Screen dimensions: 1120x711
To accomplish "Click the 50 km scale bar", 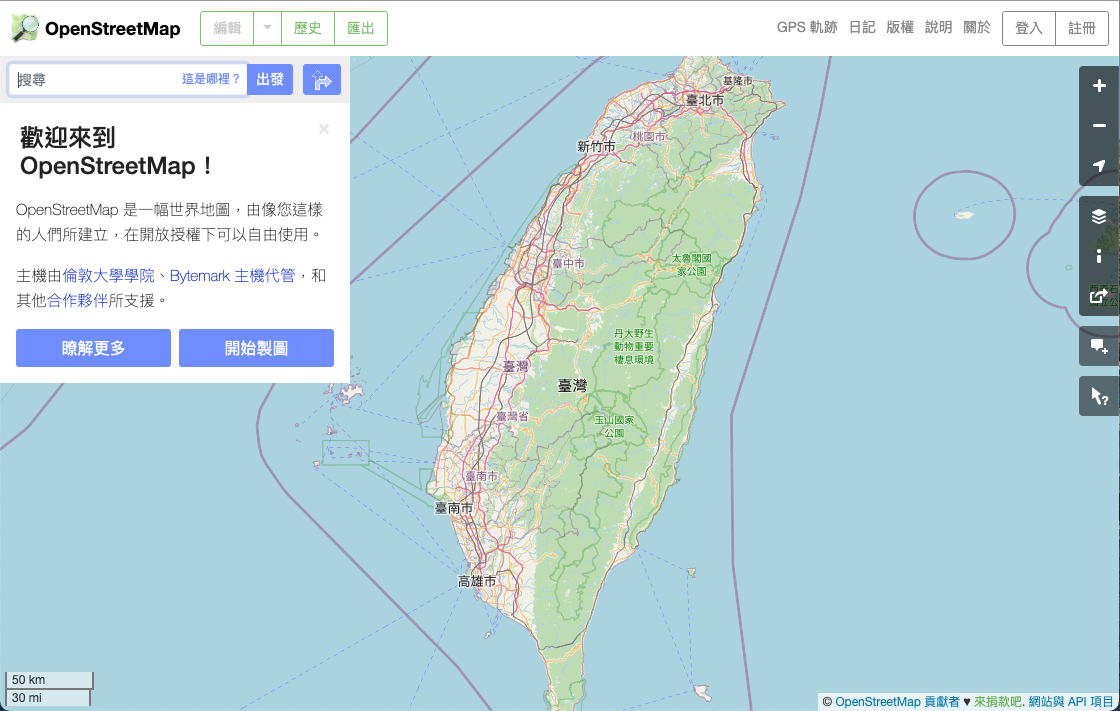I will tap(50, 680).
